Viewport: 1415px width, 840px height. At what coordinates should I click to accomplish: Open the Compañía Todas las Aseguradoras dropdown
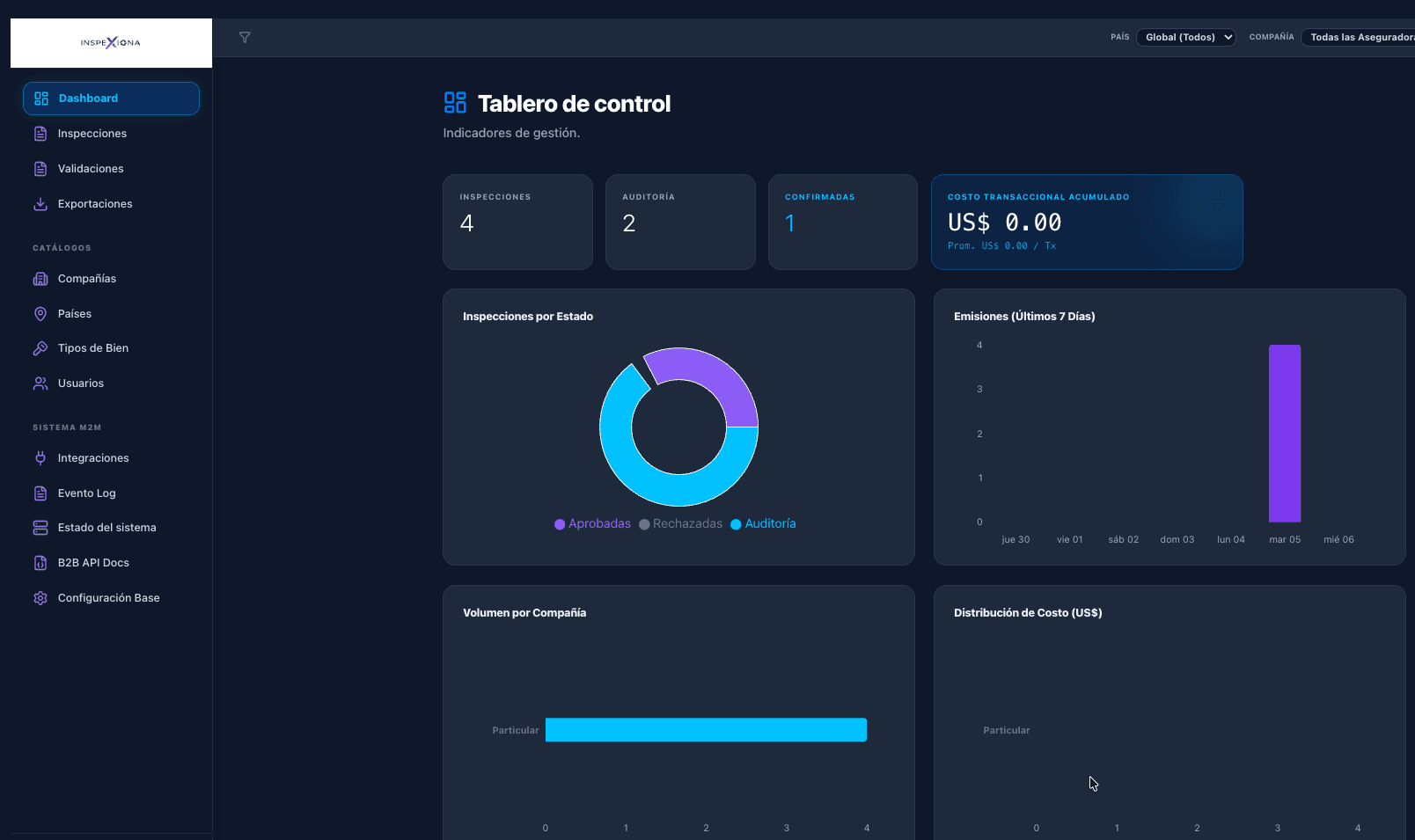[x=1358, y=37]
